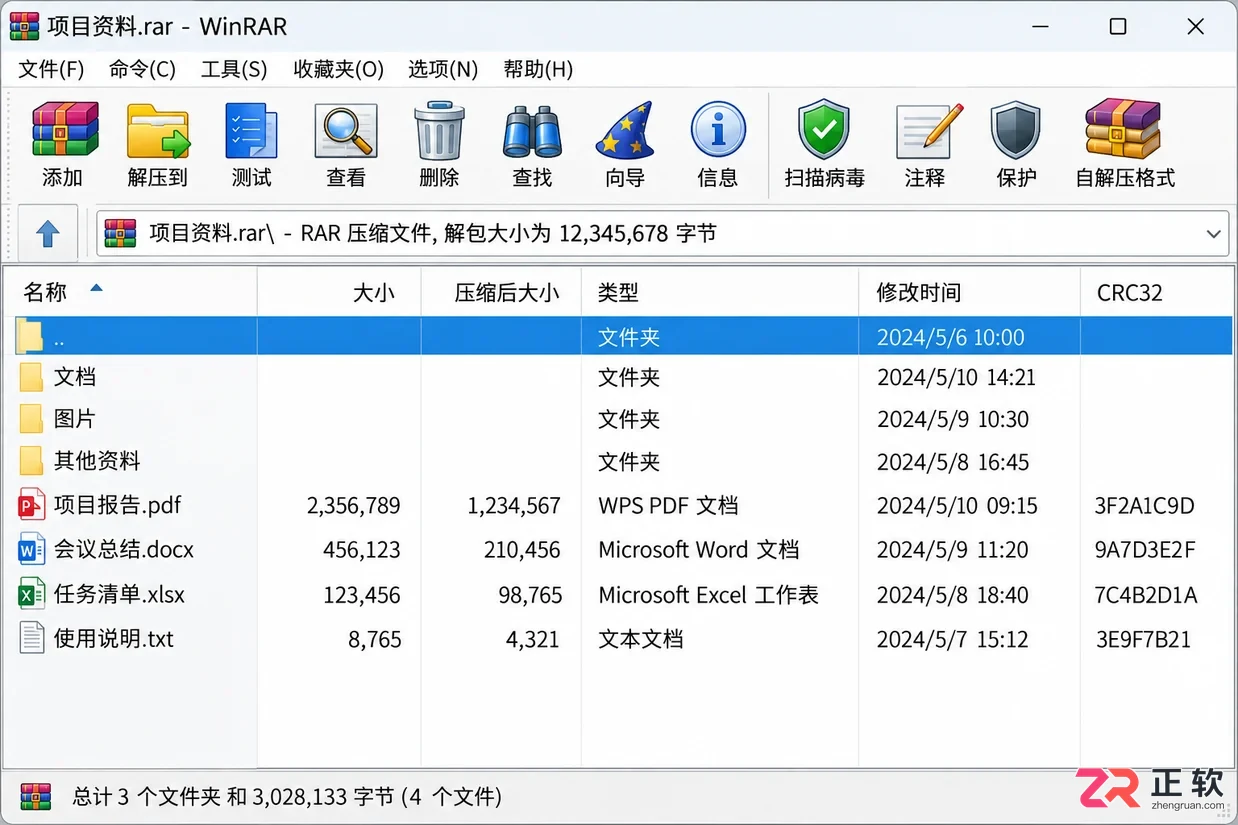Open the 收藏夹(O) menu

[338, 69]
